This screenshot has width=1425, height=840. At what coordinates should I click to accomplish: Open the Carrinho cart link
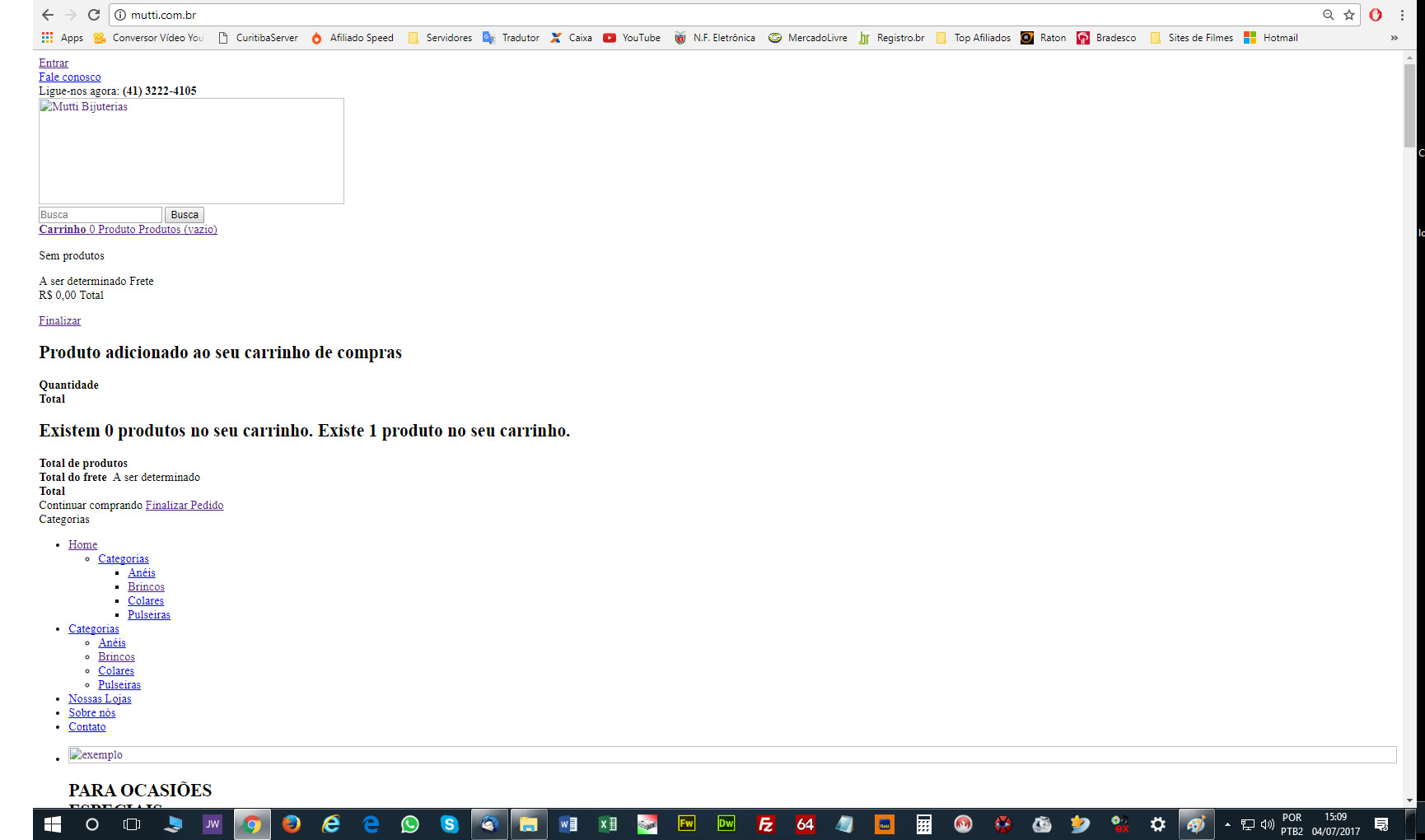pos(128,230)
